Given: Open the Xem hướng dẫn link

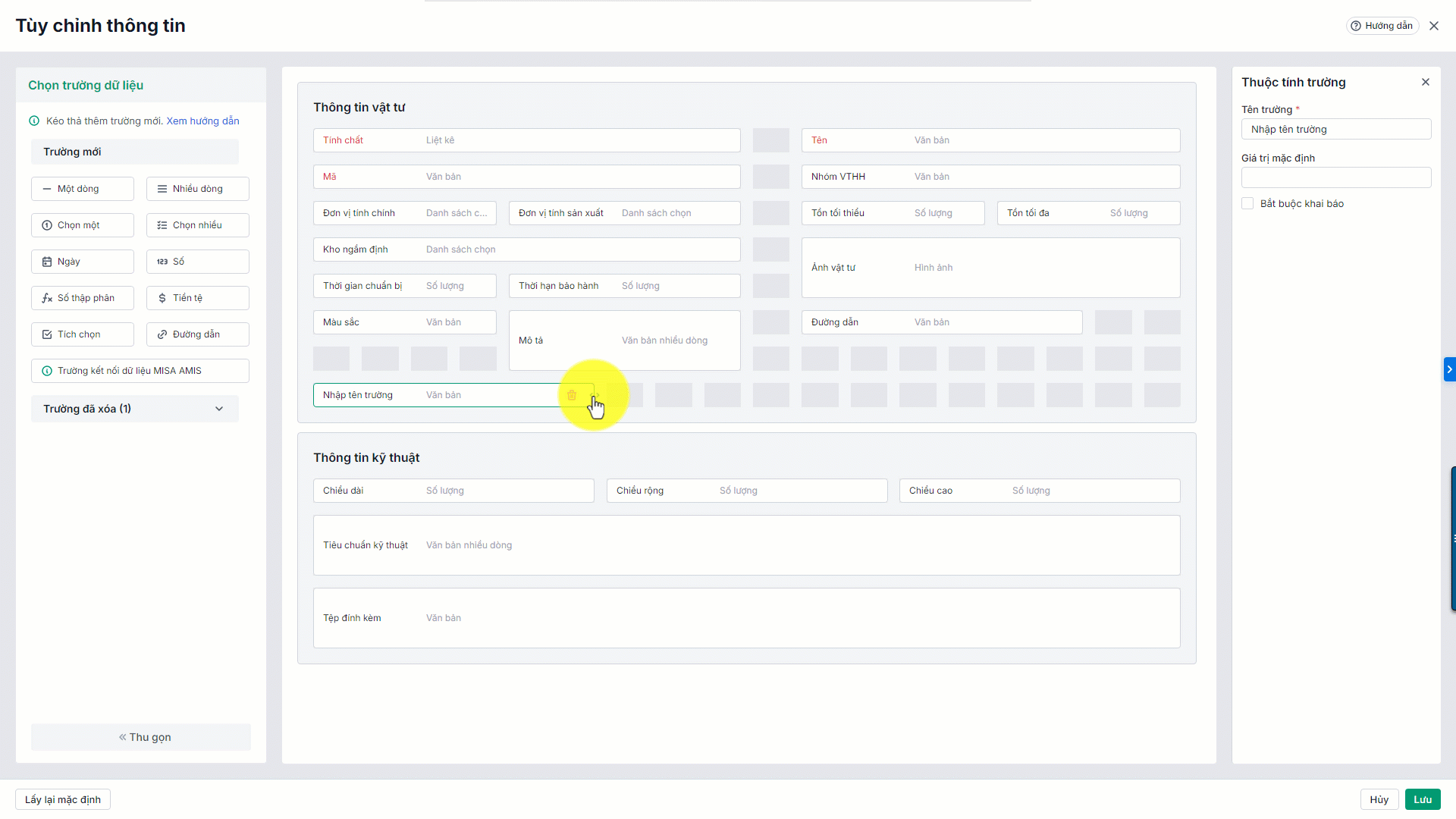Looking at the screenshot, I should (202, 121).
